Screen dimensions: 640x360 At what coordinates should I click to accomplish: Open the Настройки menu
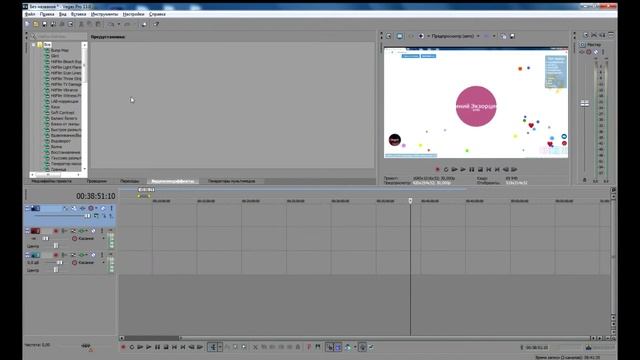tap(133, 14)
